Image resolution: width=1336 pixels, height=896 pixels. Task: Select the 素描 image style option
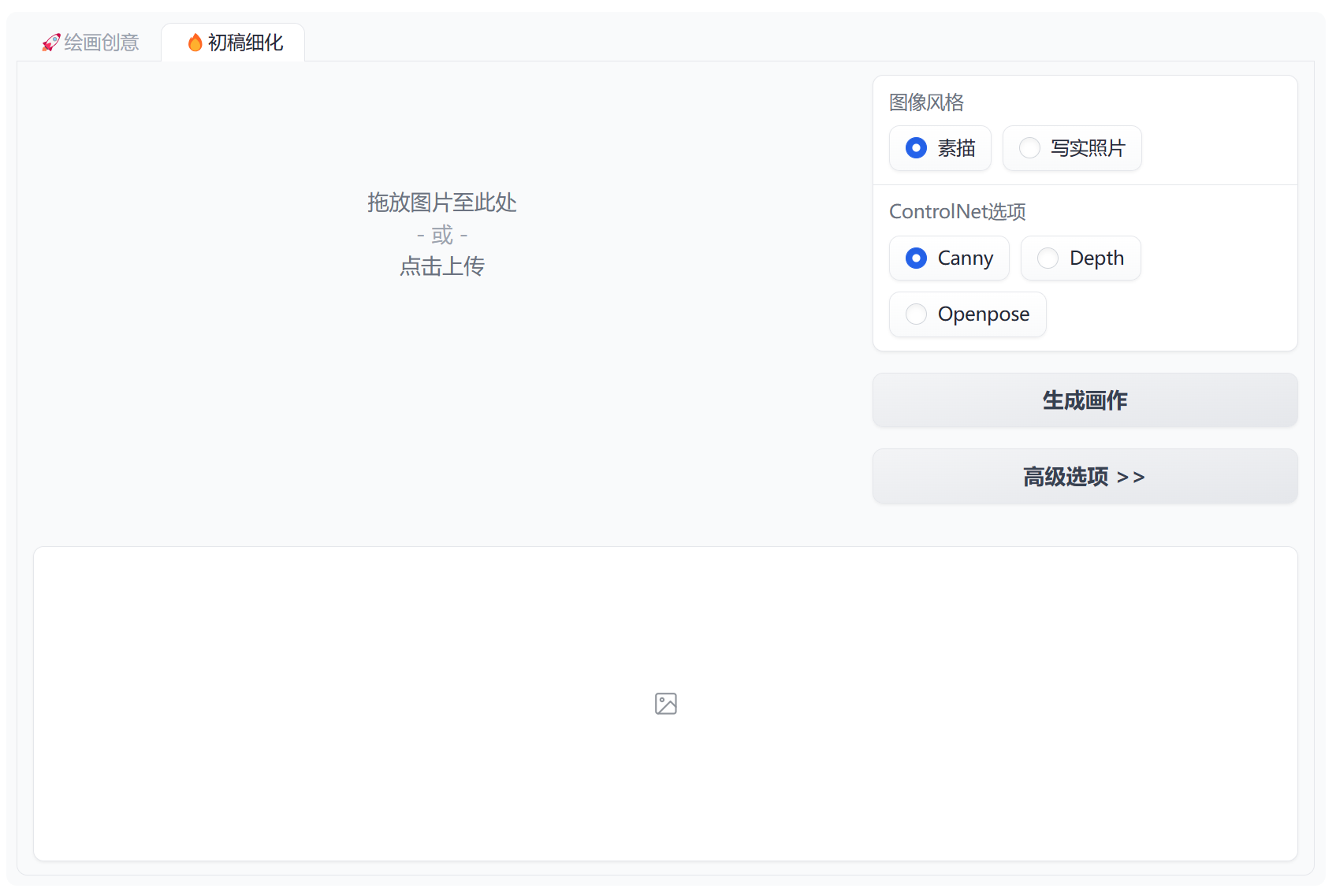coord(940,148)
